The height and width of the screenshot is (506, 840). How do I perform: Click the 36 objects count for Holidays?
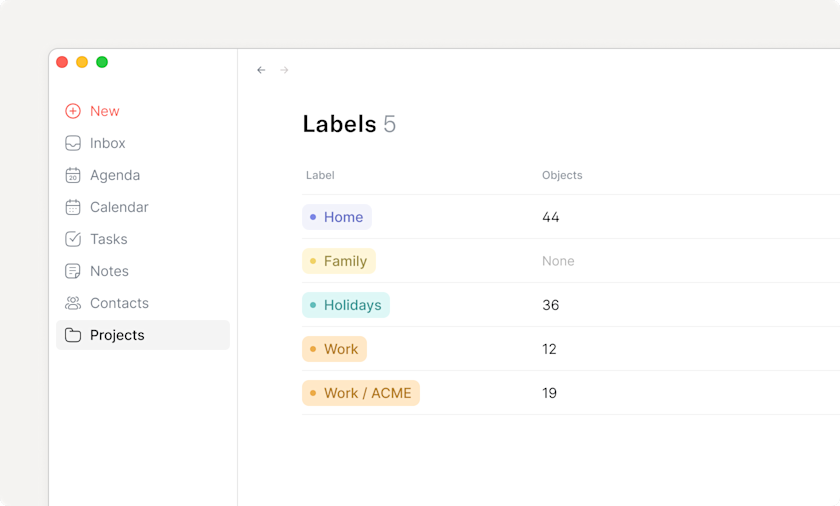551,305
